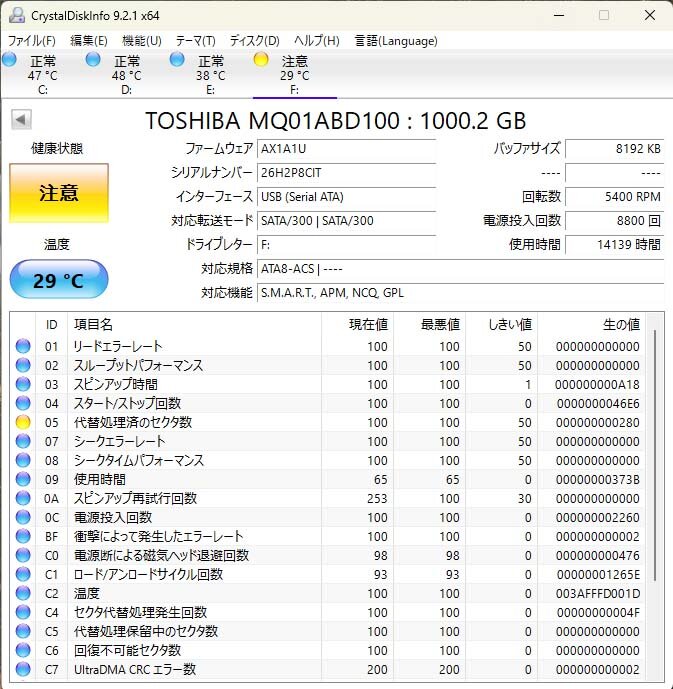
Task: Click blue status icon of 代替処理保留中のセクタ数
Action: click(x=23, y=631)
